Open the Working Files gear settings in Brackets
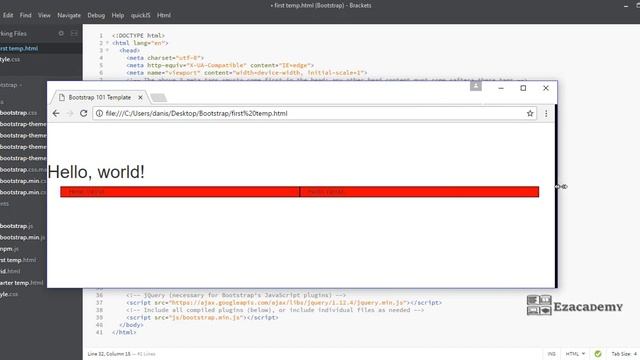The width and height of the screenshot is (640, 360). tap(61, 33)
